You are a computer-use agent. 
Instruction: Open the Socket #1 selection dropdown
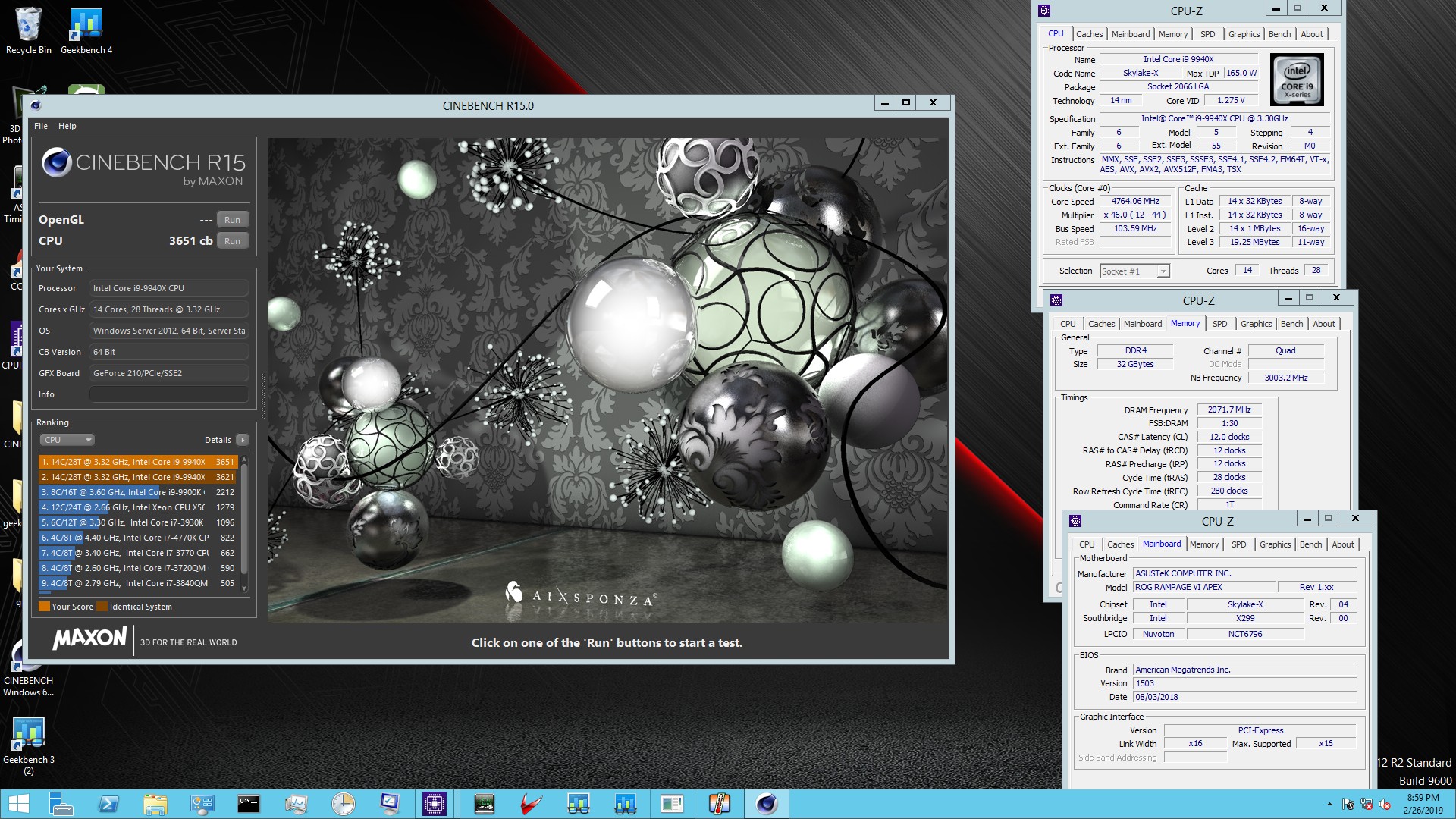click(1134, 271)
